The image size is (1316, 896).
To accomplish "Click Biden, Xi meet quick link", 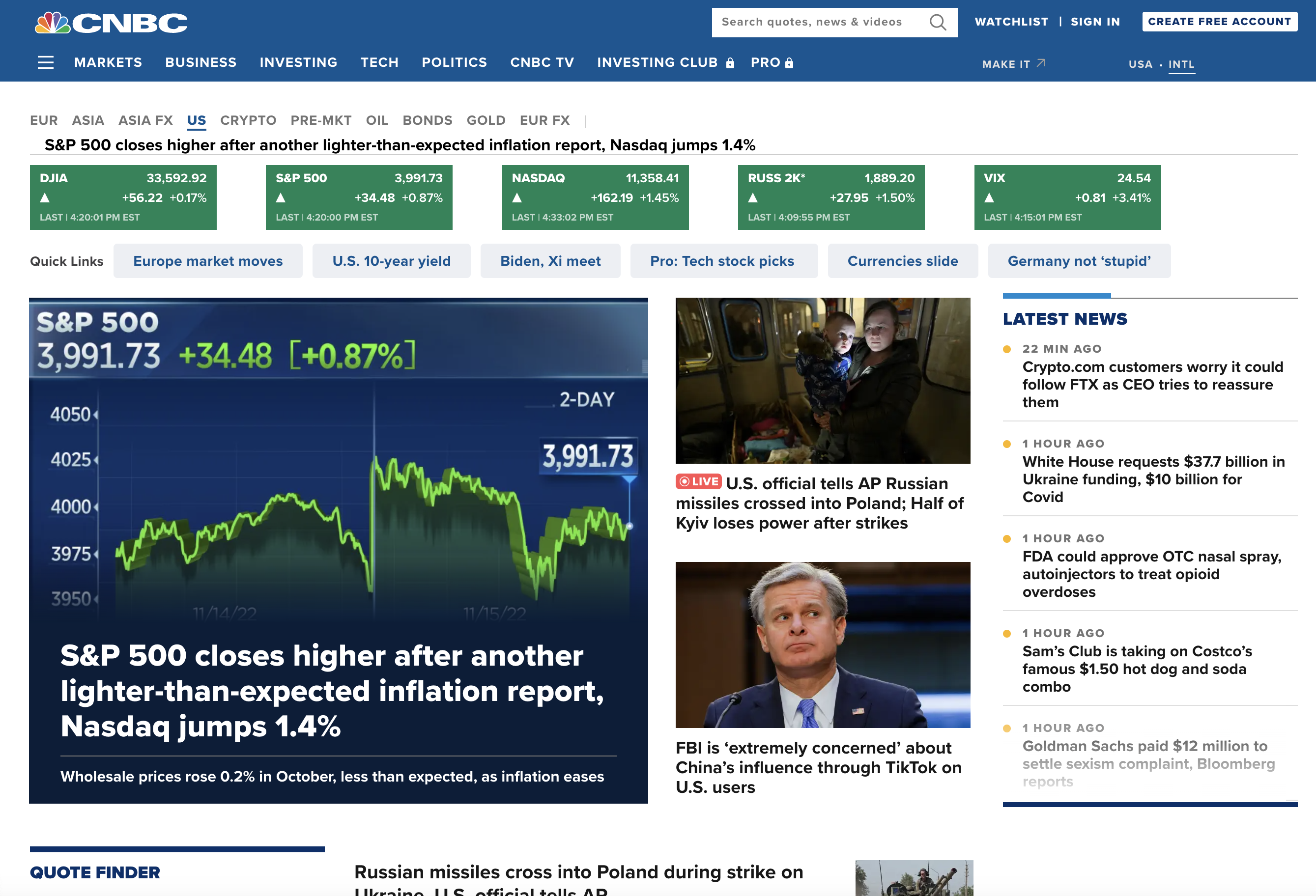I will point(550,261).
